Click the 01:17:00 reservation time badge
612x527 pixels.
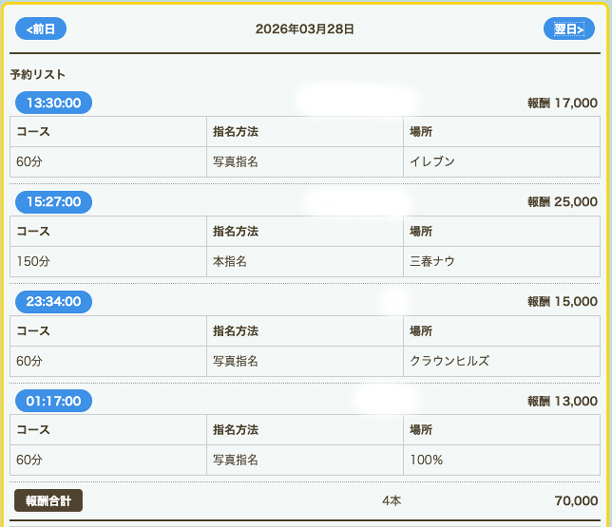point(54,401)
